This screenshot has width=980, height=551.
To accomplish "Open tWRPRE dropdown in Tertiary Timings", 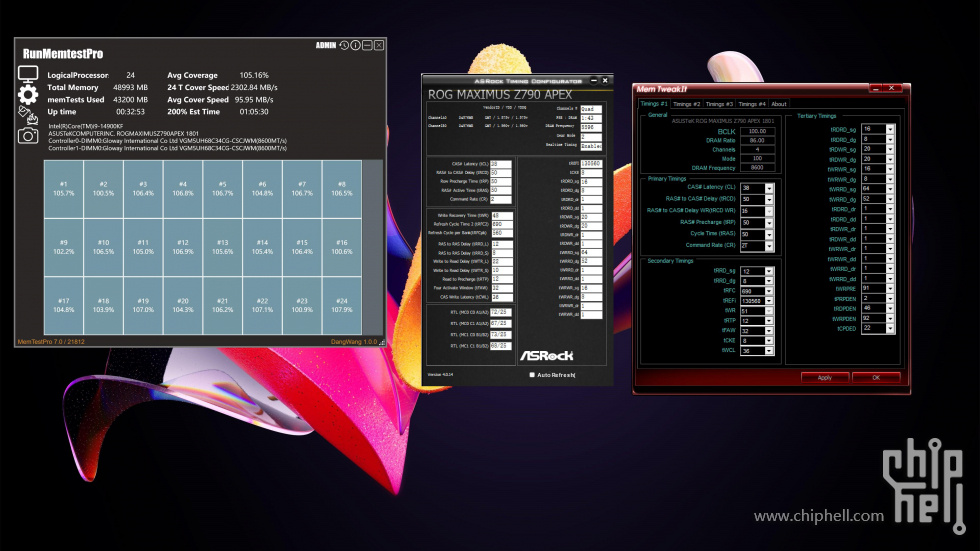I will point(890,289).
